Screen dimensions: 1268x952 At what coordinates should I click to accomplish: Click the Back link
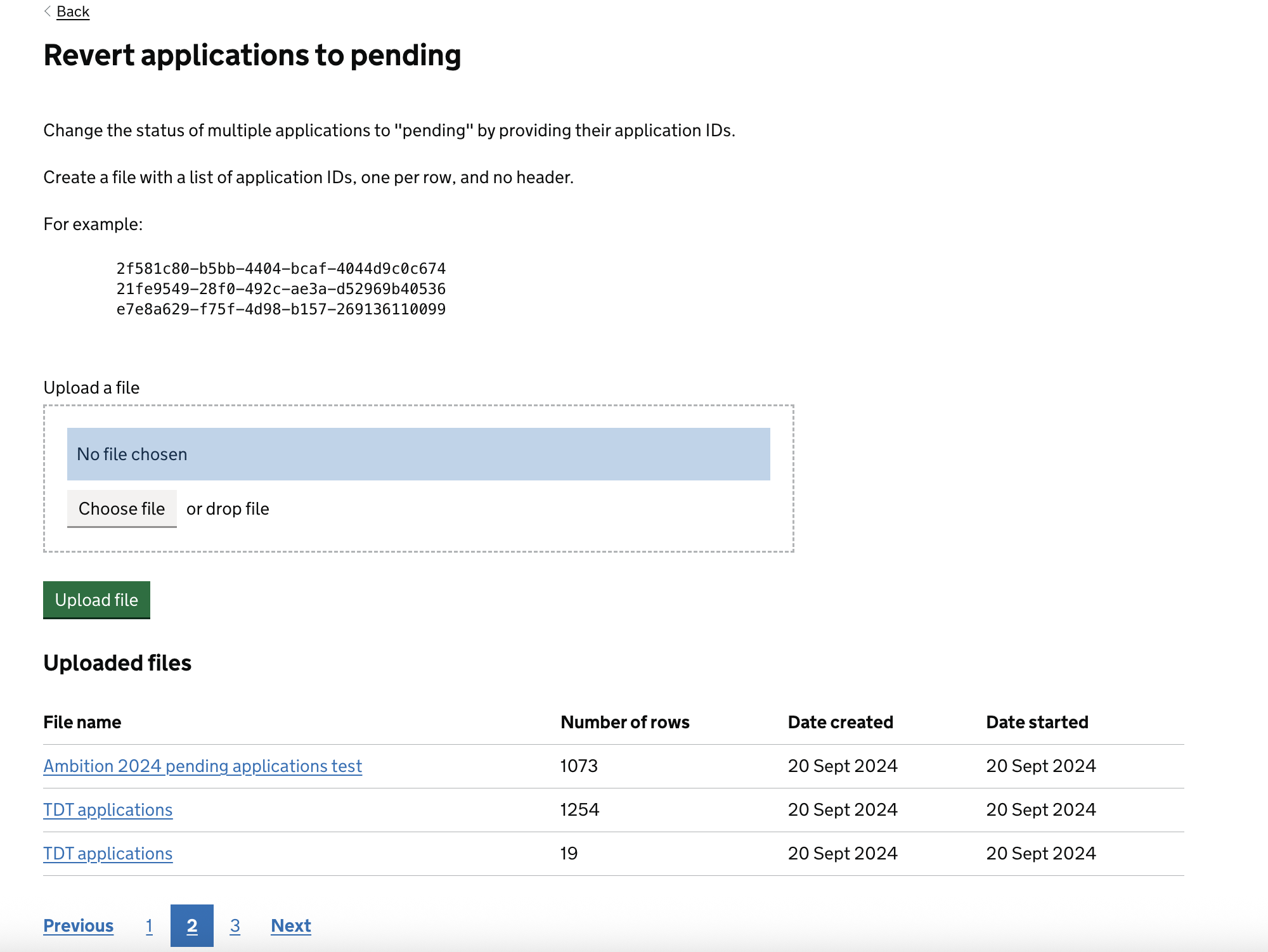[72, 11]
